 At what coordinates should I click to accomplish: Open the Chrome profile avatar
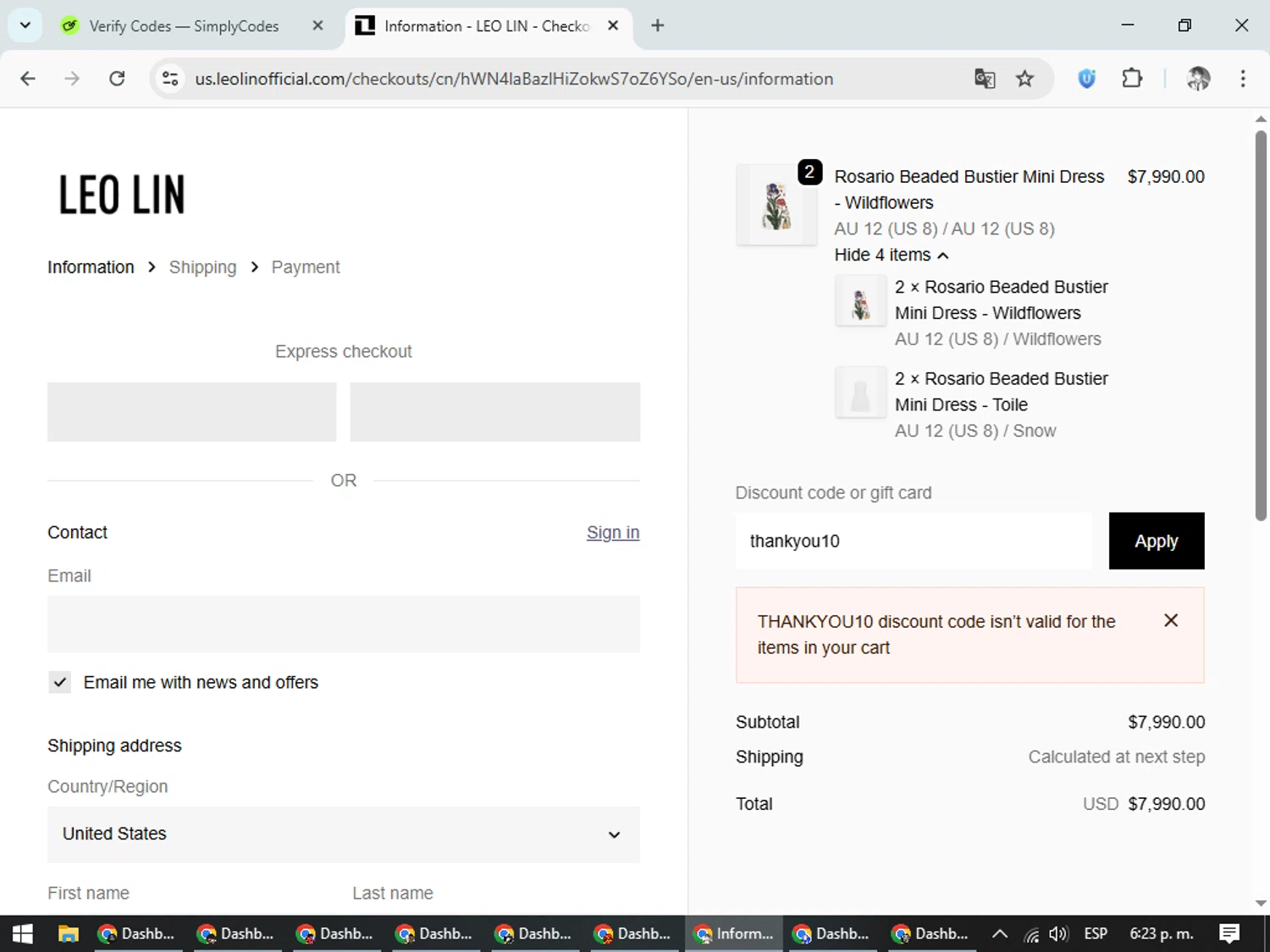coord(1198,79)
